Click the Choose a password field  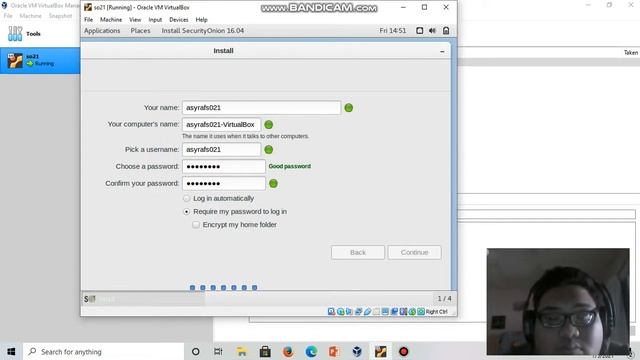coord(224,167)
